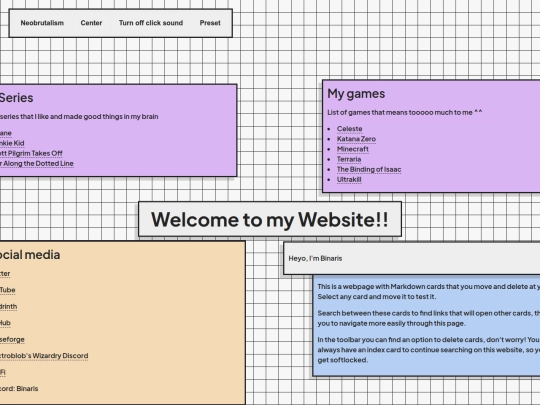This screenshot has width=540, height=405.
Task: Click the 'Select any card and move it' text
Action: coord(376,297)
